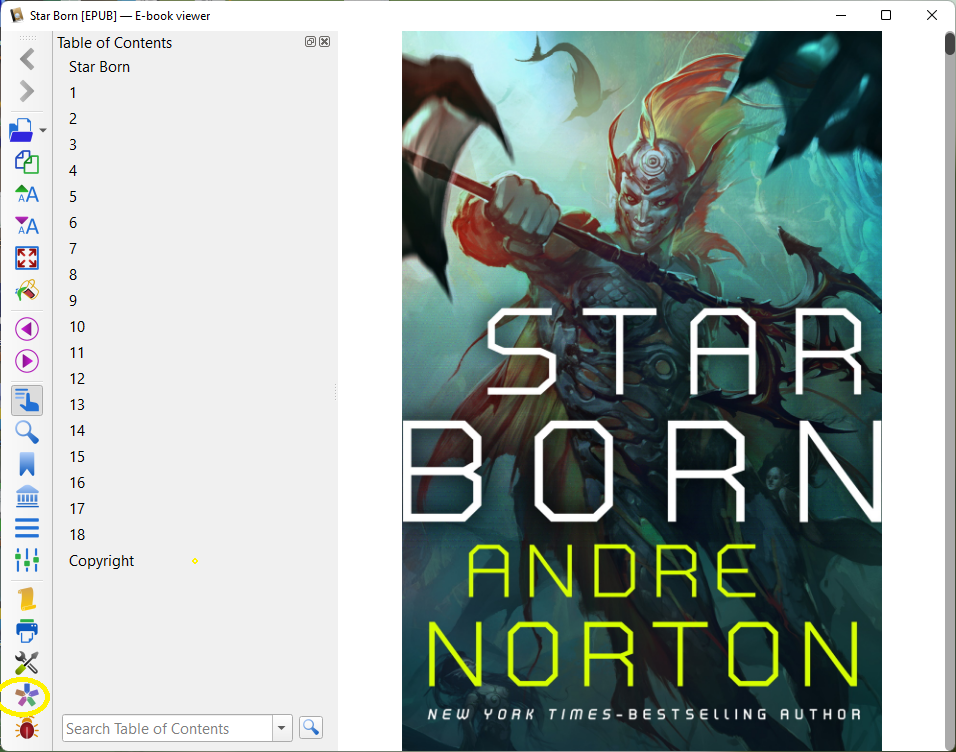Open the bookmarks icon

click(x=27, y=464)
